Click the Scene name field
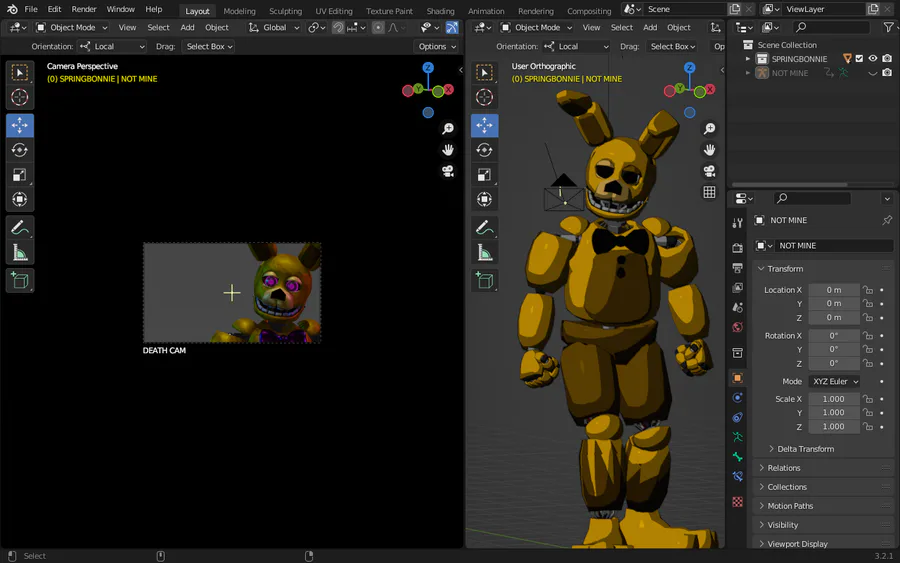The width and height of the screenshot is (900, 563). tap(684, 9)
